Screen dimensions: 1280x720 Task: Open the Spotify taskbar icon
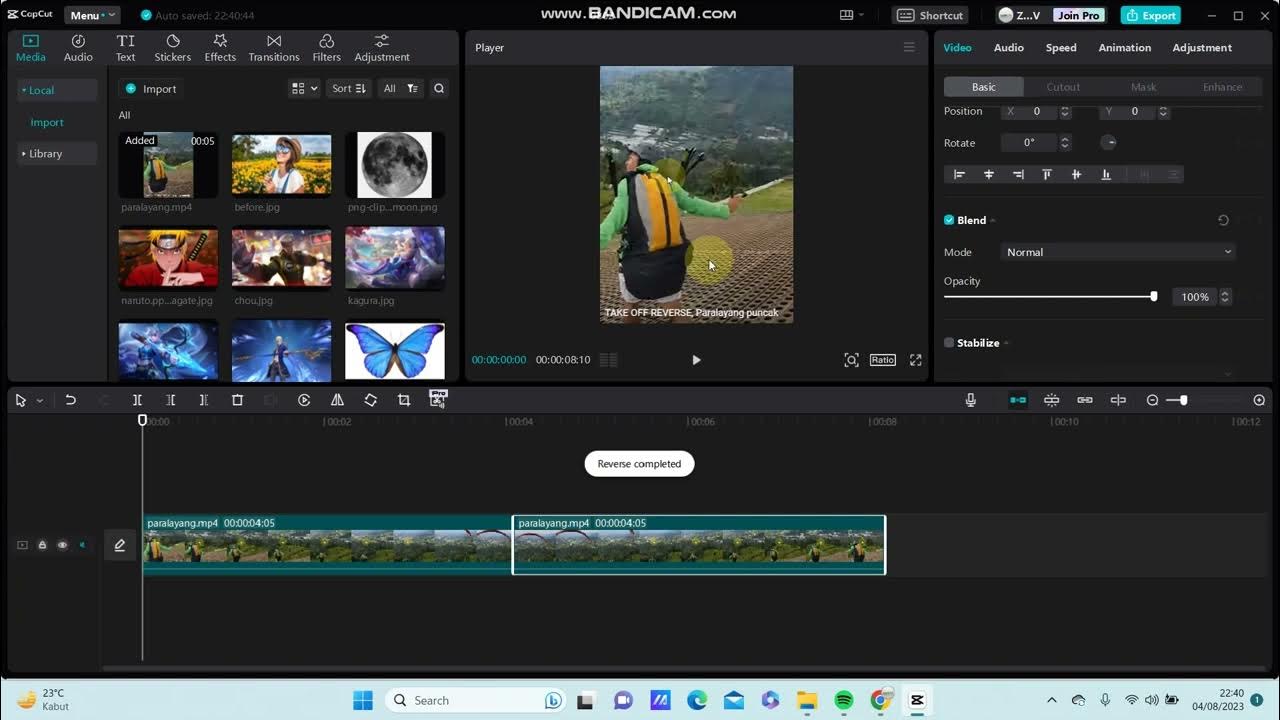[x=844, y=700]
